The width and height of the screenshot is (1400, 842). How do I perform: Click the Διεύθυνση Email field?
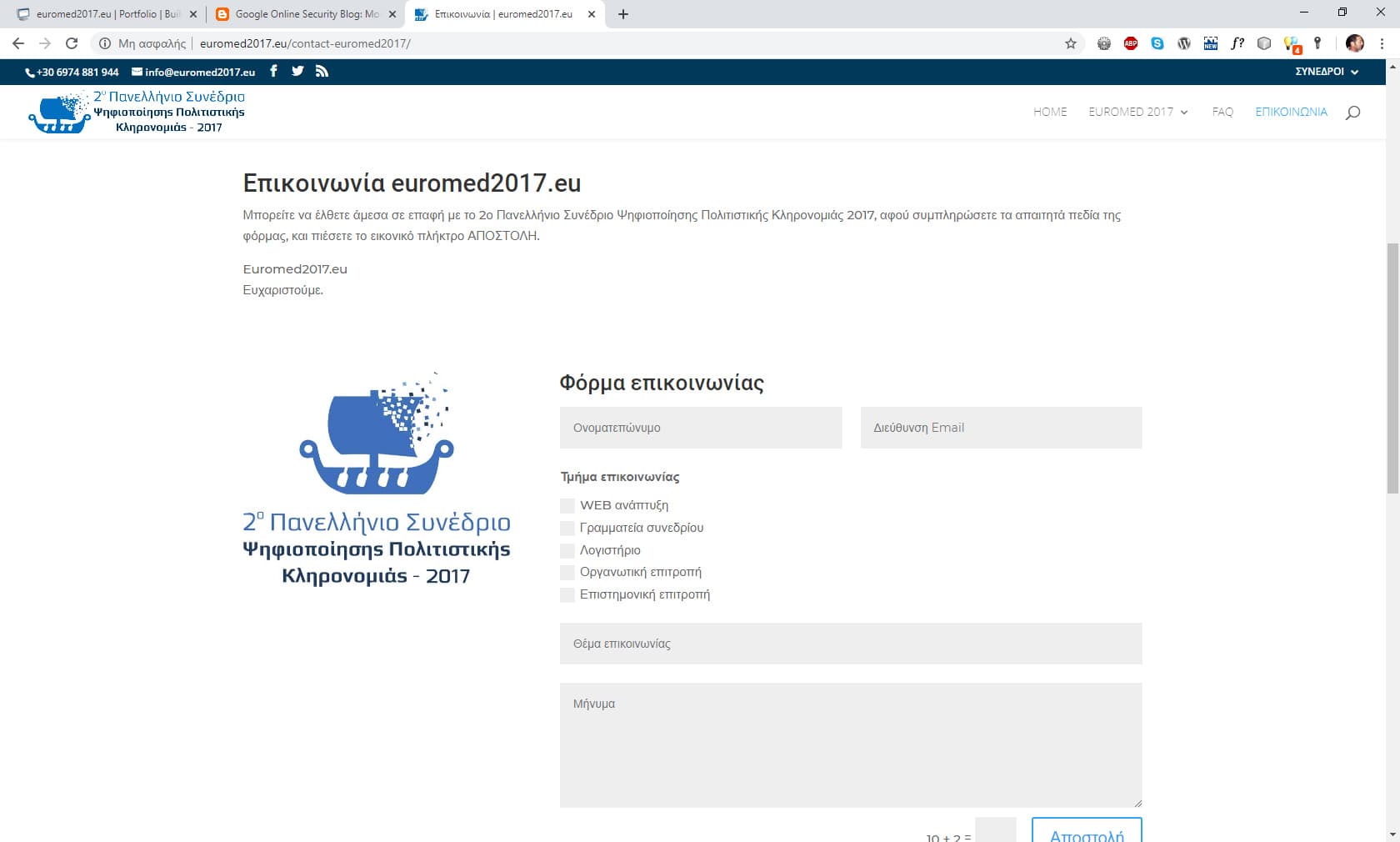pos(1001,428)
